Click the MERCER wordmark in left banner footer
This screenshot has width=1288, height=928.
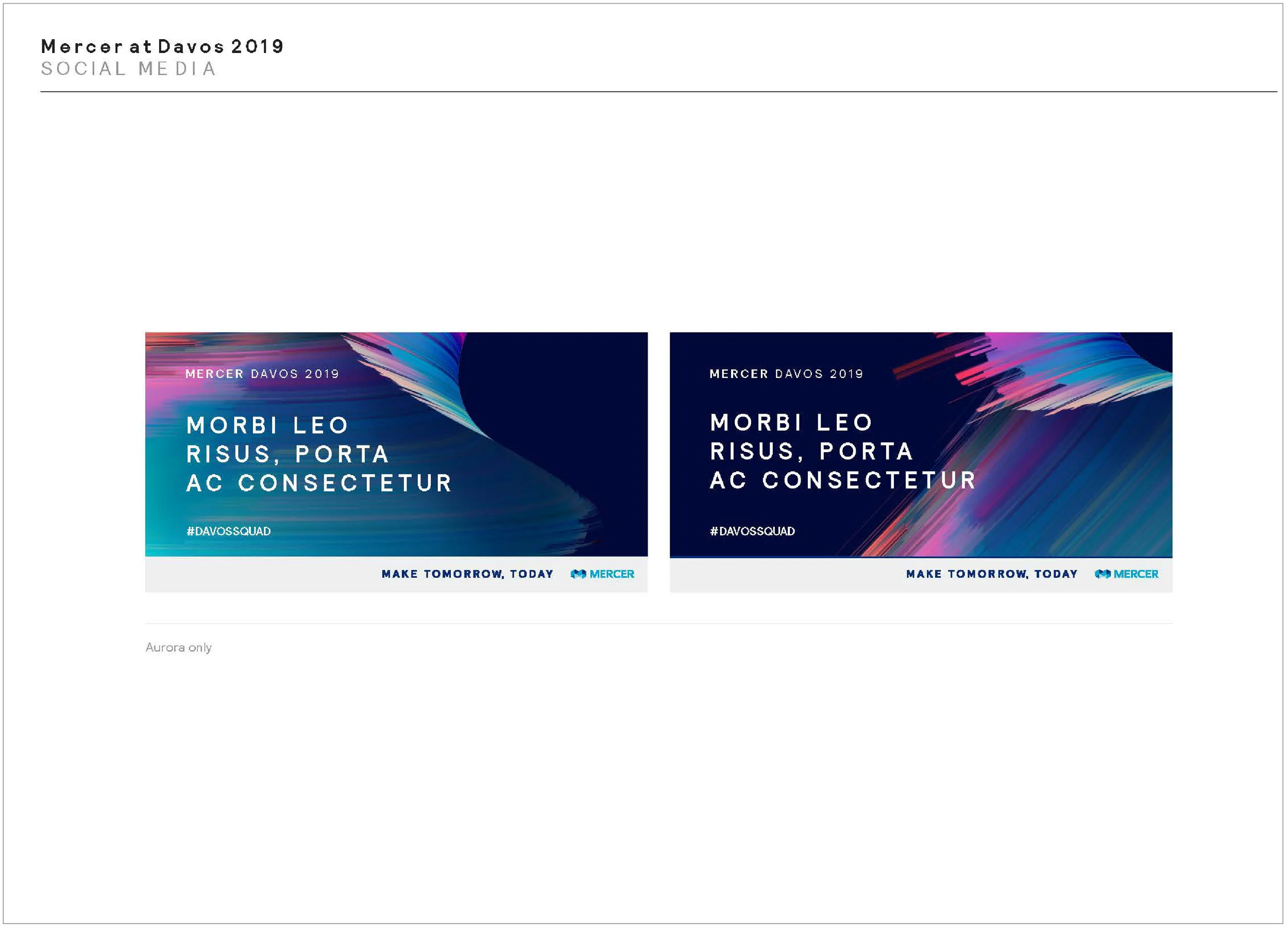[x=612, y=574]
